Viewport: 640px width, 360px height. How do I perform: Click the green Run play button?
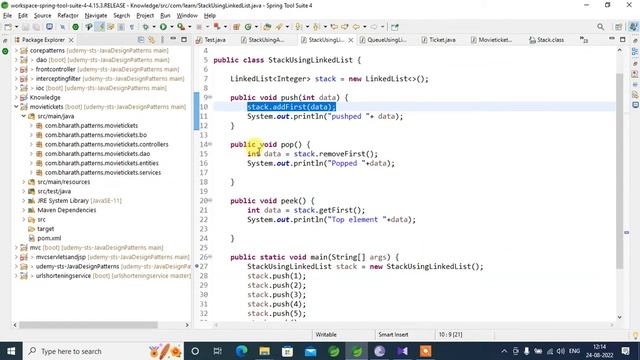point(163,27)
